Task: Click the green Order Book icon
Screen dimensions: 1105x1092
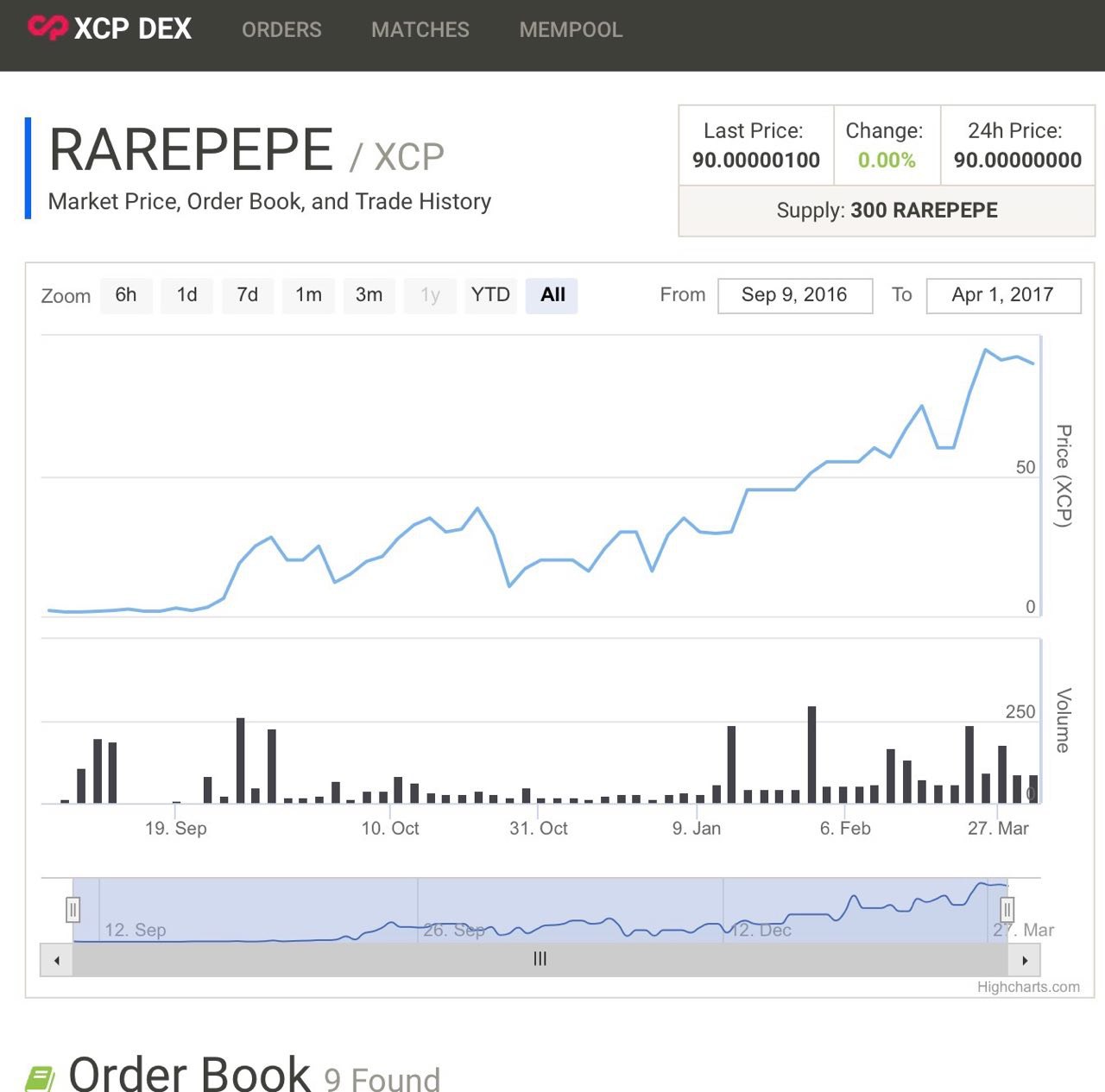Action: click(39, 1079)
